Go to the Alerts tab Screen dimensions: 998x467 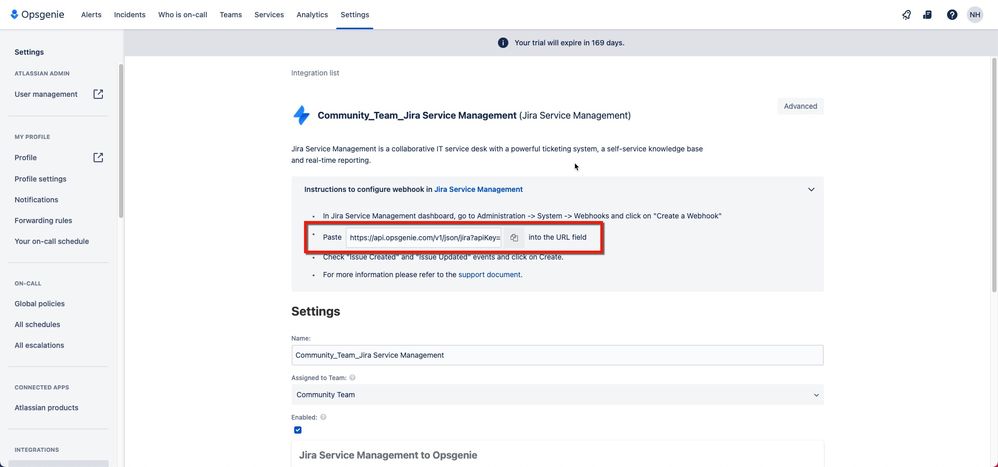[x=91, y=15]
